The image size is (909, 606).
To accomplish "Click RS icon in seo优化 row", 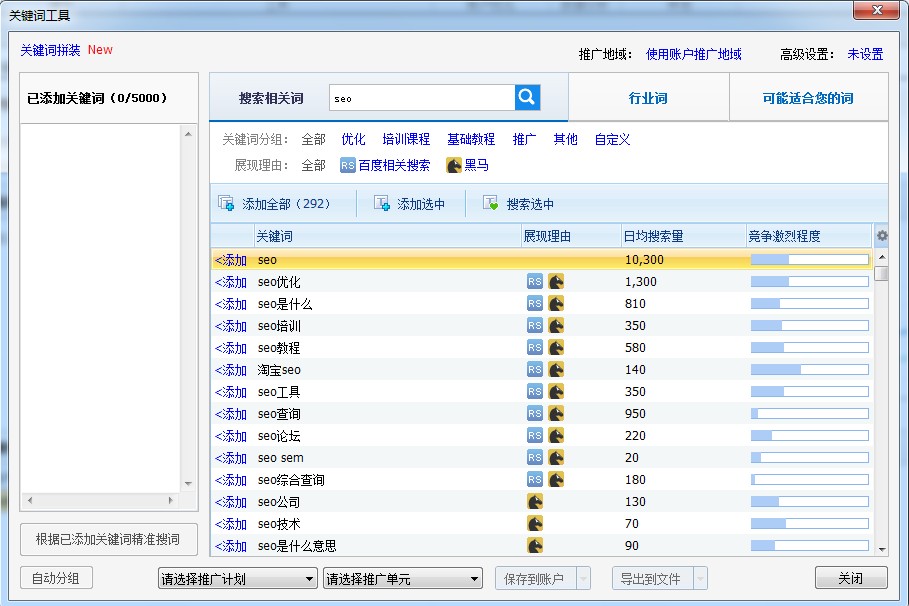I will pyautogui.click(x=535, y=282).
